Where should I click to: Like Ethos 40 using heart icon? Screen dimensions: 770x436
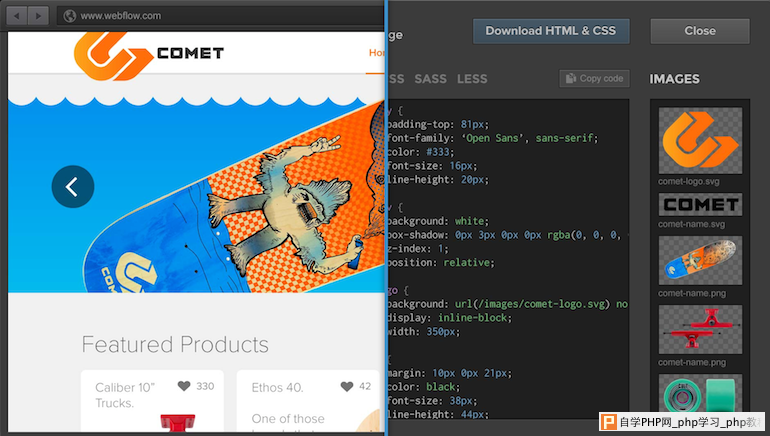347,386
